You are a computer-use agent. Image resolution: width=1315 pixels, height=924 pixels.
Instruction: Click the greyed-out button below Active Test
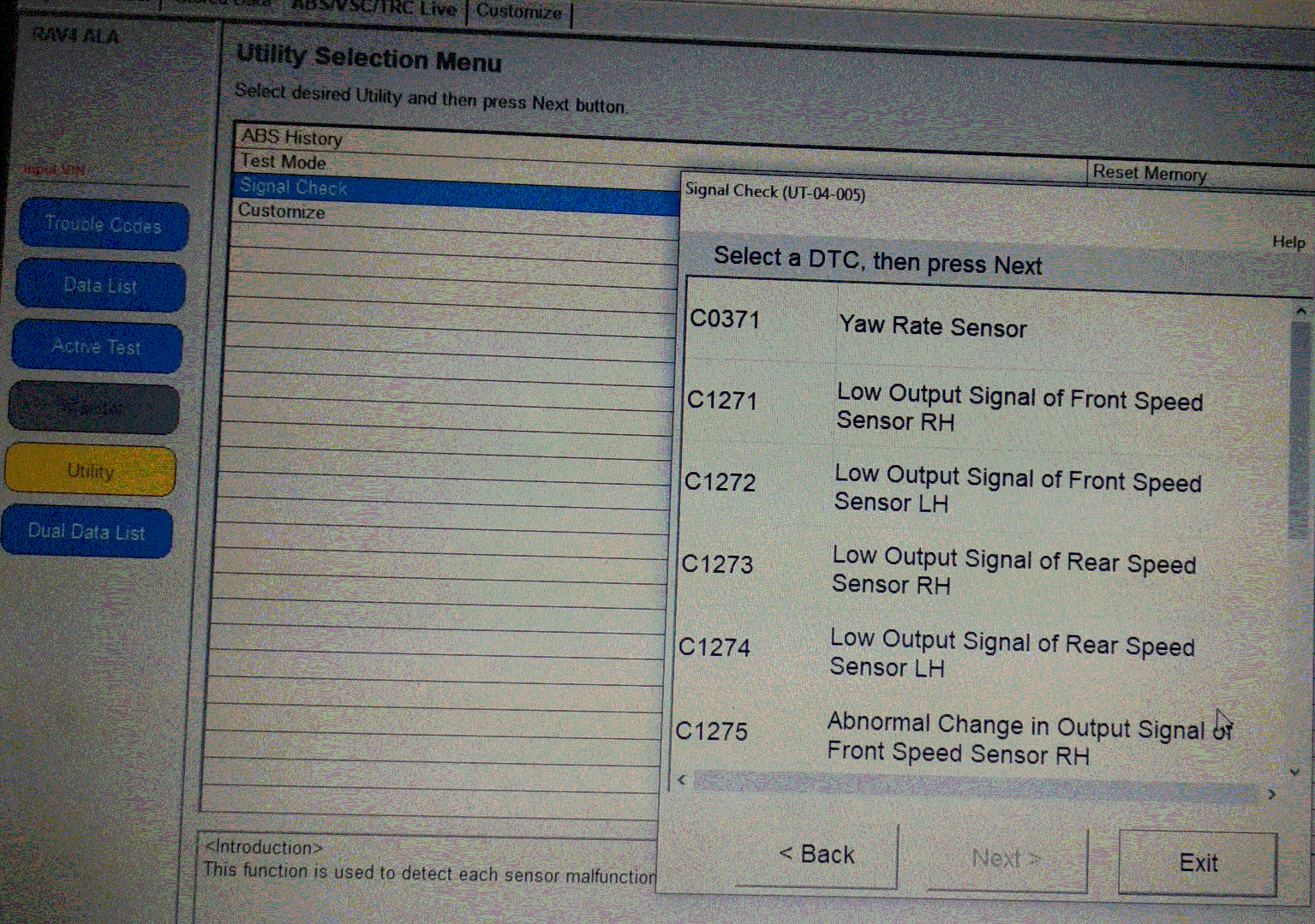[93, 408]
